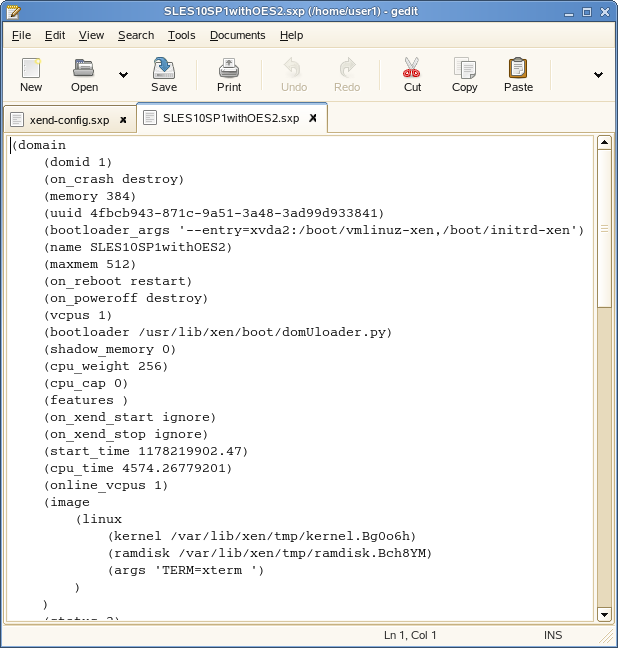Click the INS insert mode indicator

click(553, 635)
